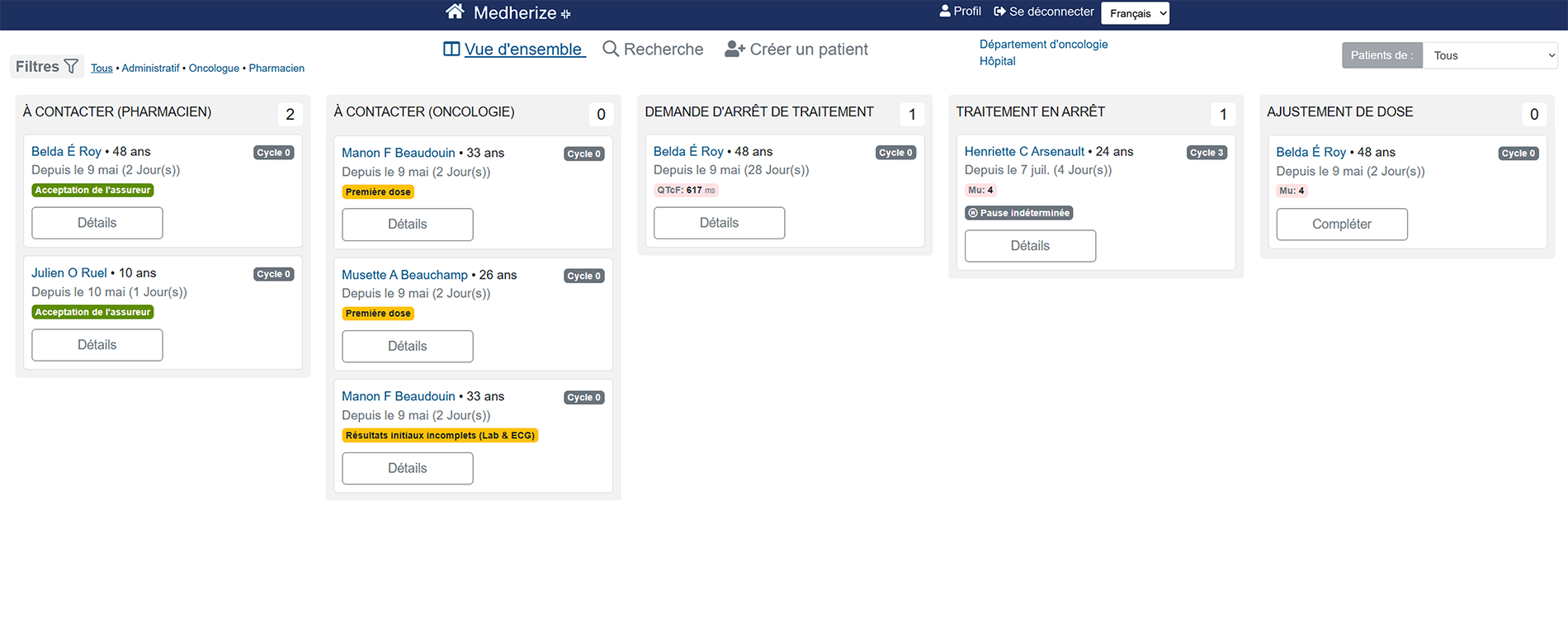1568x638 pixels.
Task: Click the Se déconnecter logout icon
Action: [x=999, y=12]
